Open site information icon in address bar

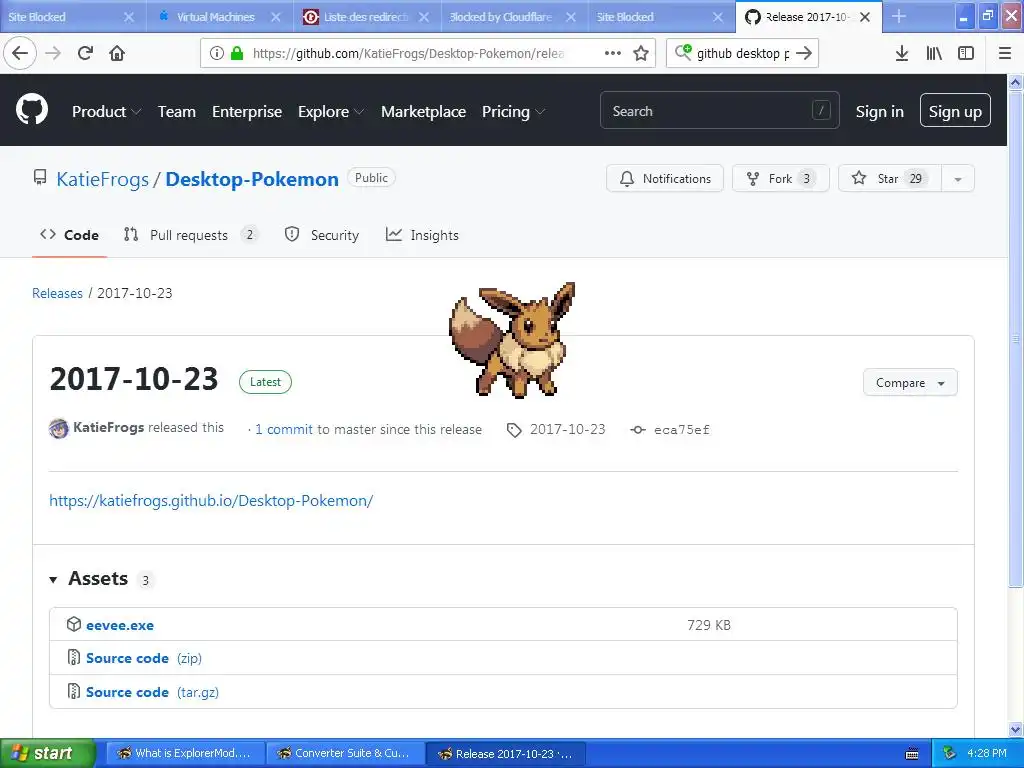tap(217, 53)
